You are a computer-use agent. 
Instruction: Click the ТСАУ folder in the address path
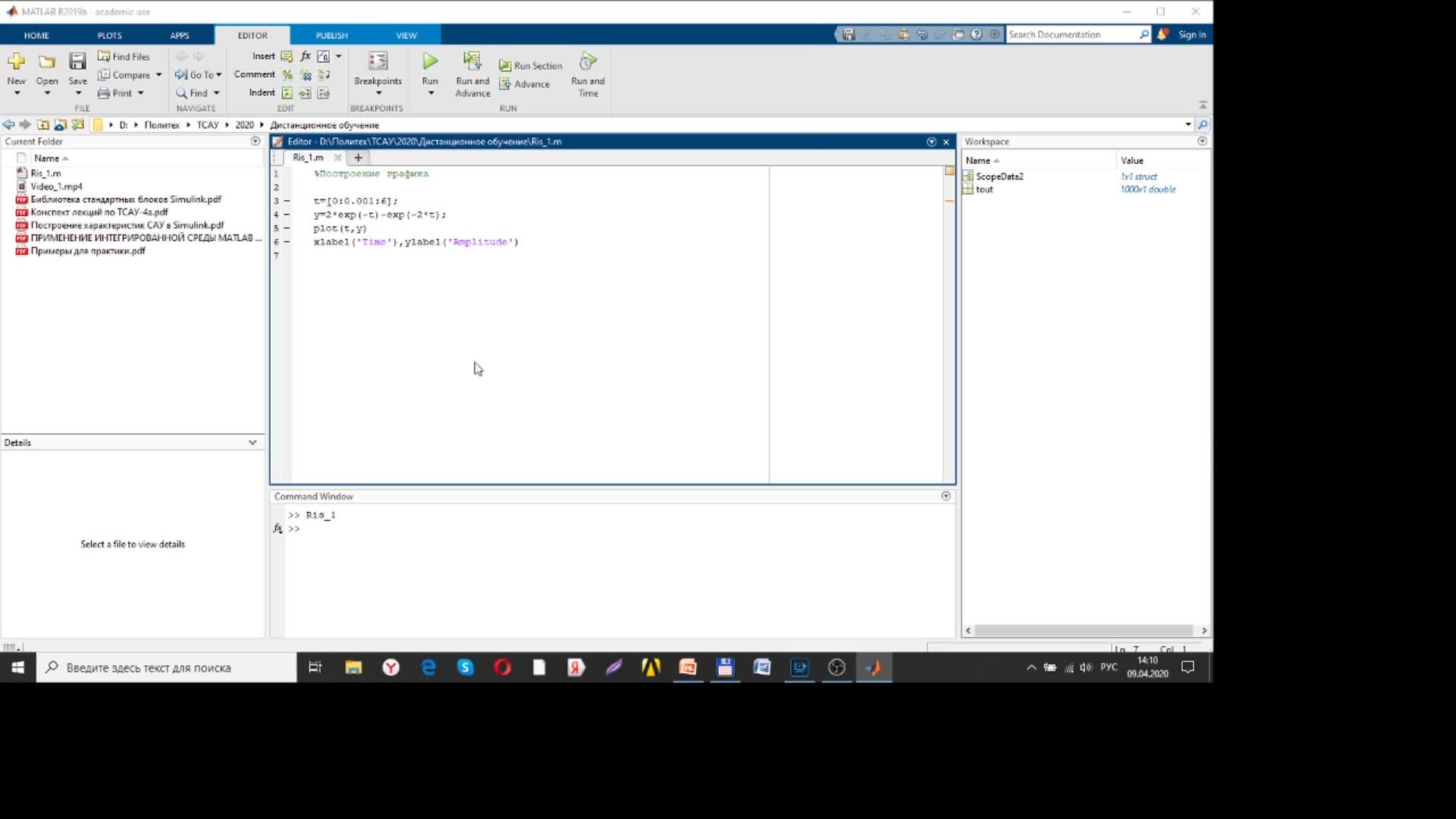coord(207,124)
